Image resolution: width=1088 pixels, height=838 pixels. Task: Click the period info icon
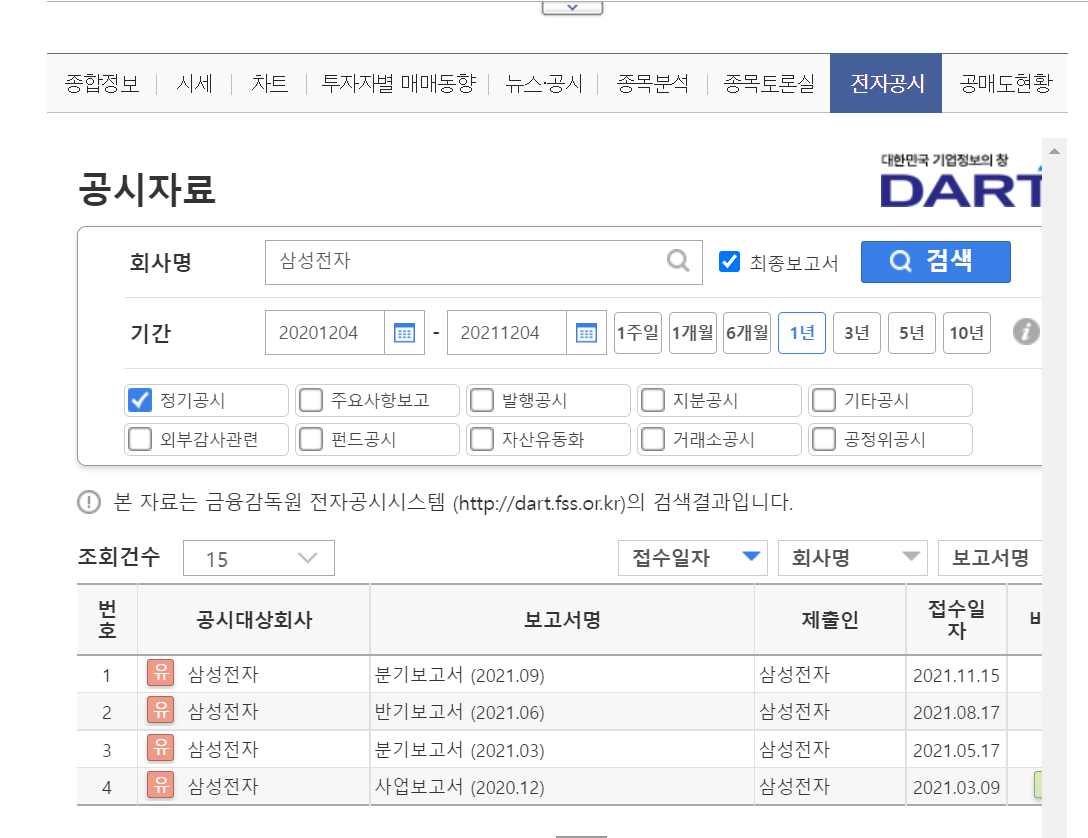pos(1026,332)
